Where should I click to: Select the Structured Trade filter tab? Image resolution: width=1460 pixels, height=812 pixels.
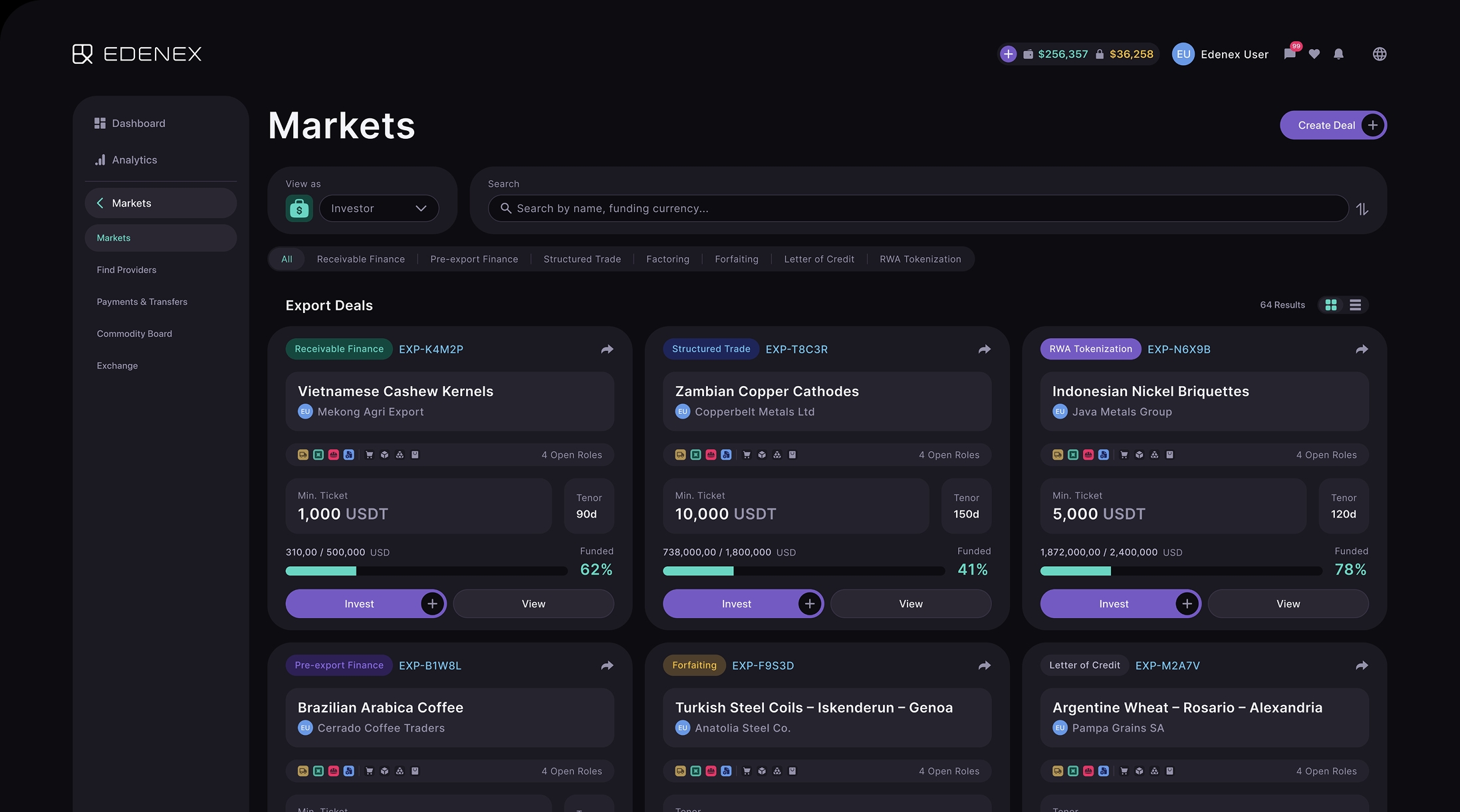[582, 259]
